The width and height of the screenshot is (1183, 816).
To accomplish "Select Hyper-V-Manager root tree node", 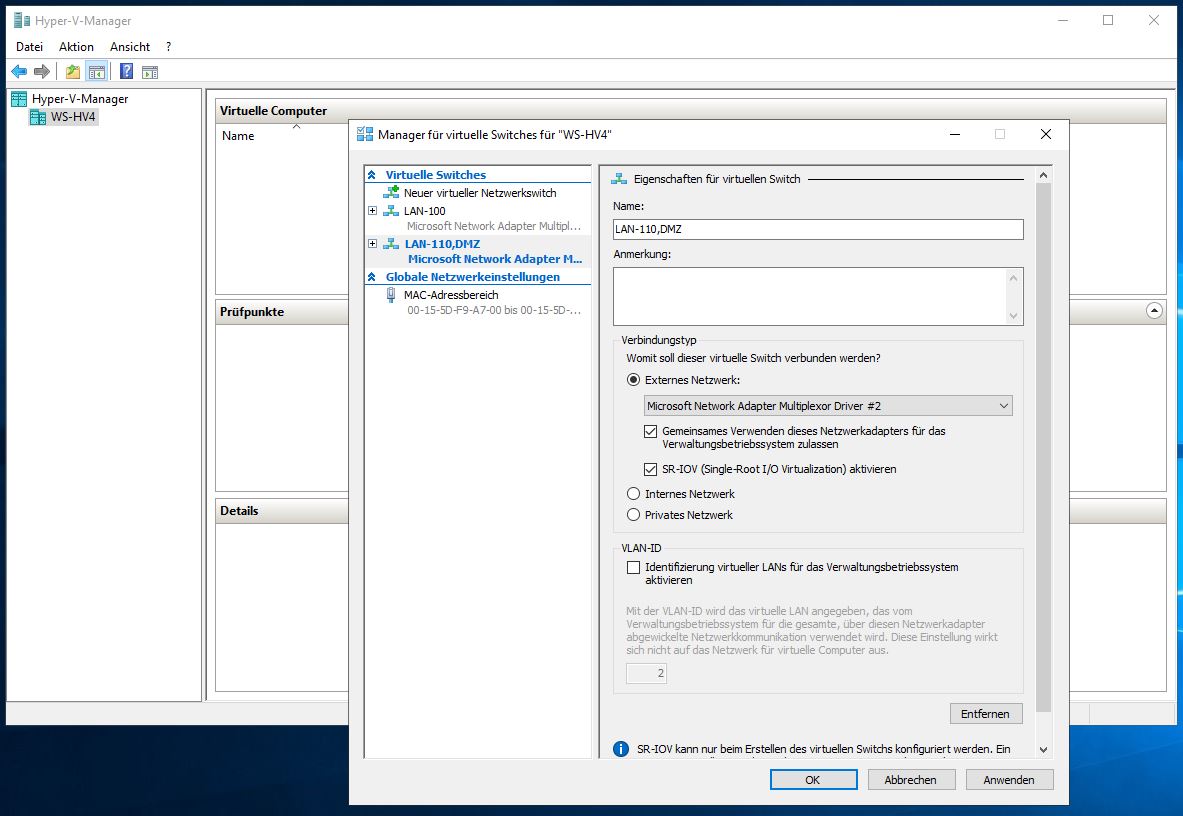I will point(80,99).
